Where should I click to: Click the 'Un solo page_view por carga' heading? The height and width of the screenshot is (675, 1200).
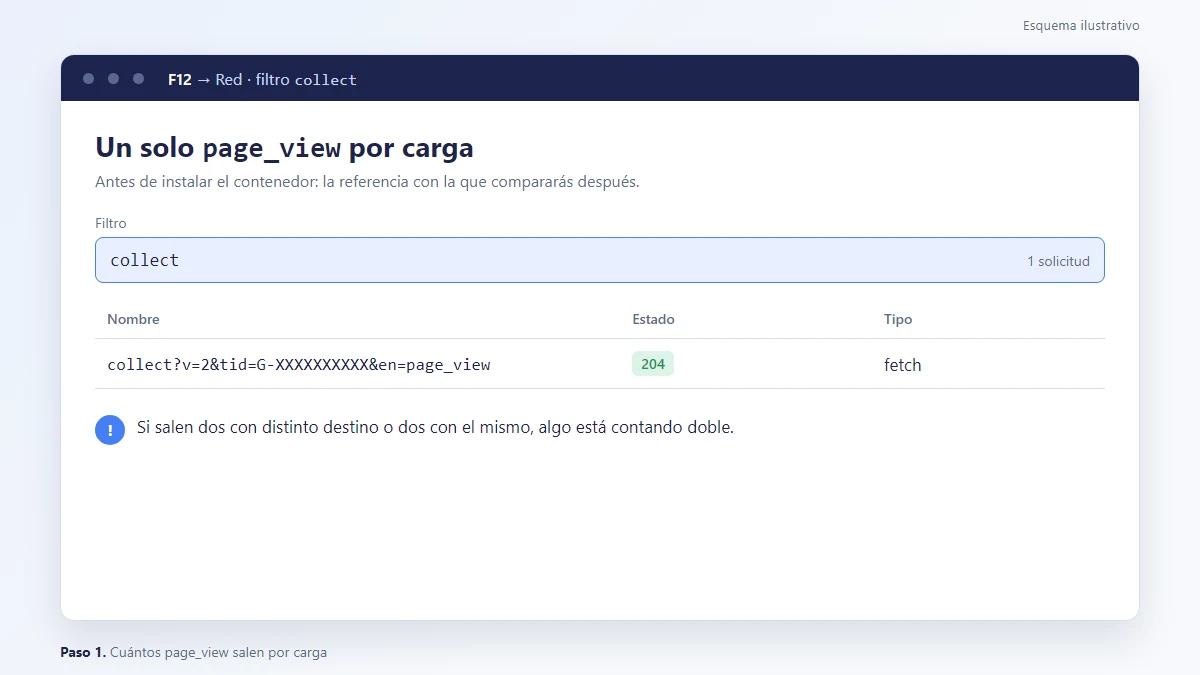[x=284, y=148]
